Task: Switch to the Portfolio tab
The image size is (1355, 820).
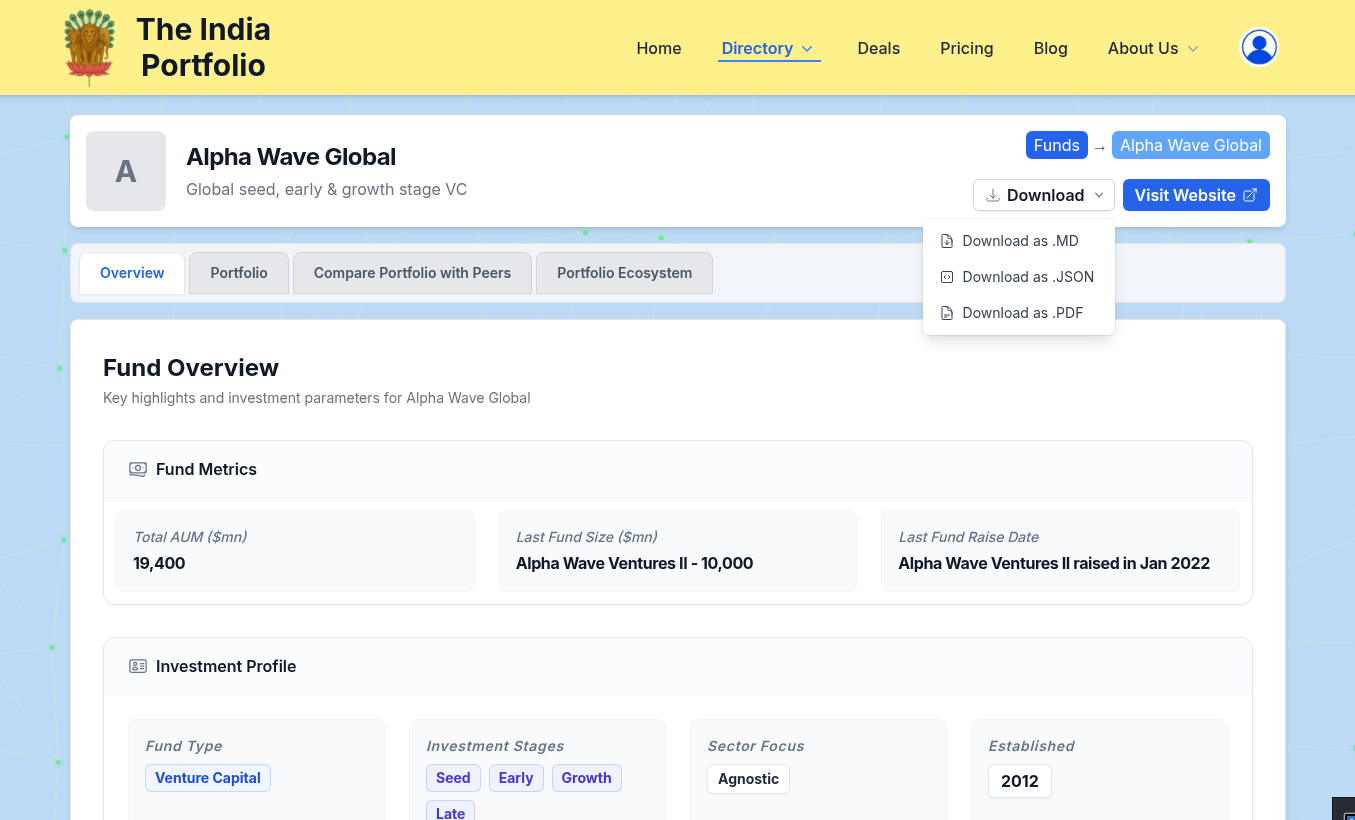Action: pos(239,273)
